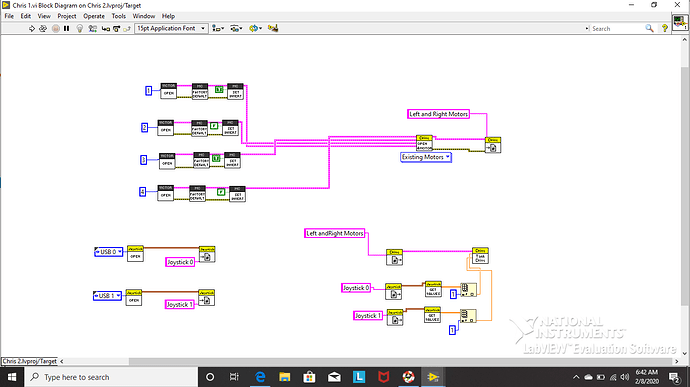The image size is (690, 387).
Task: Click the Step Into button
Action: 106,28
